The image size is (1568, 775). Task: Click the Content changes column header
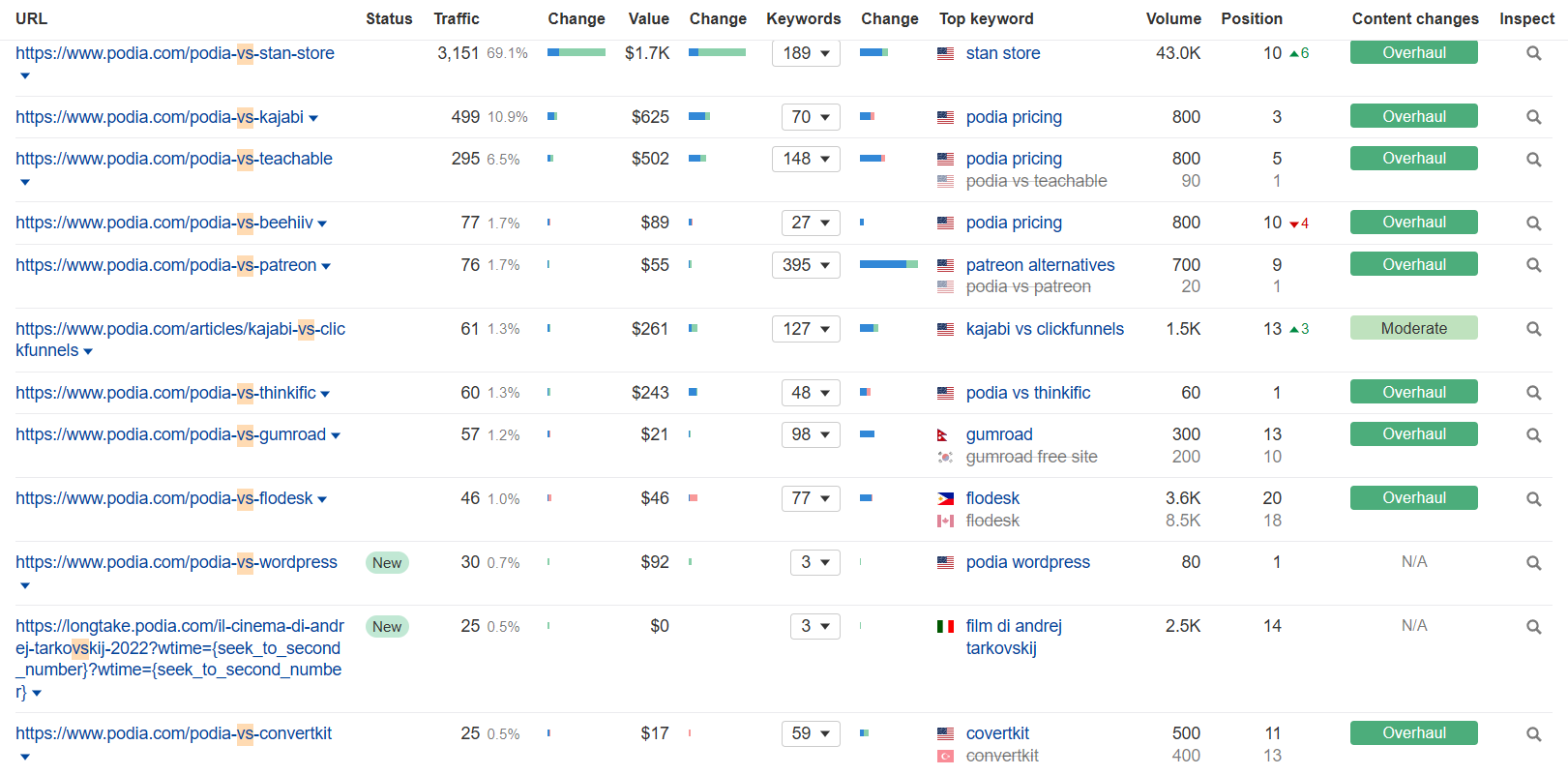click(1415, 18)
